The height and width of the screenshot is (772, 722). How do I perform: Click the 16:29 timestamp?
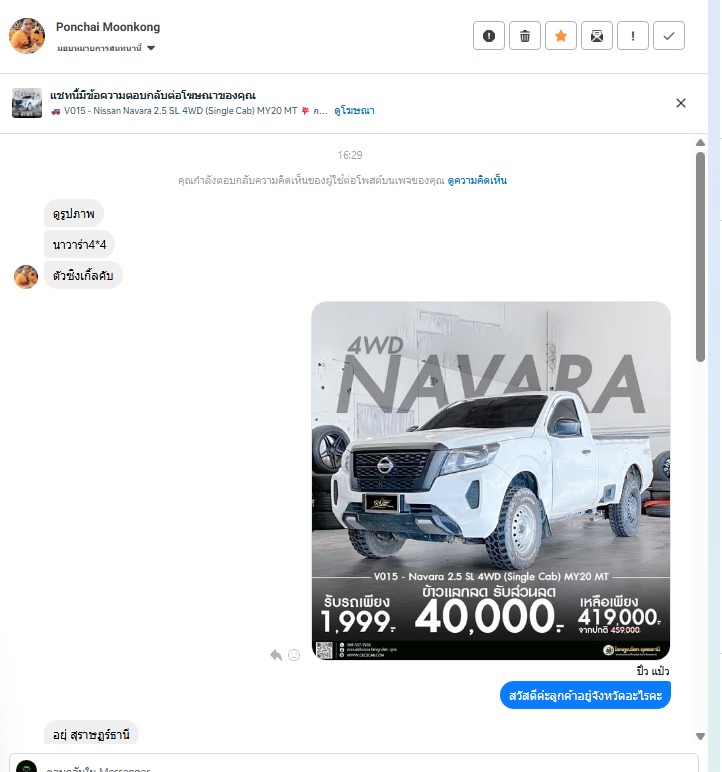pyautogui.click(x=350, y=155)
